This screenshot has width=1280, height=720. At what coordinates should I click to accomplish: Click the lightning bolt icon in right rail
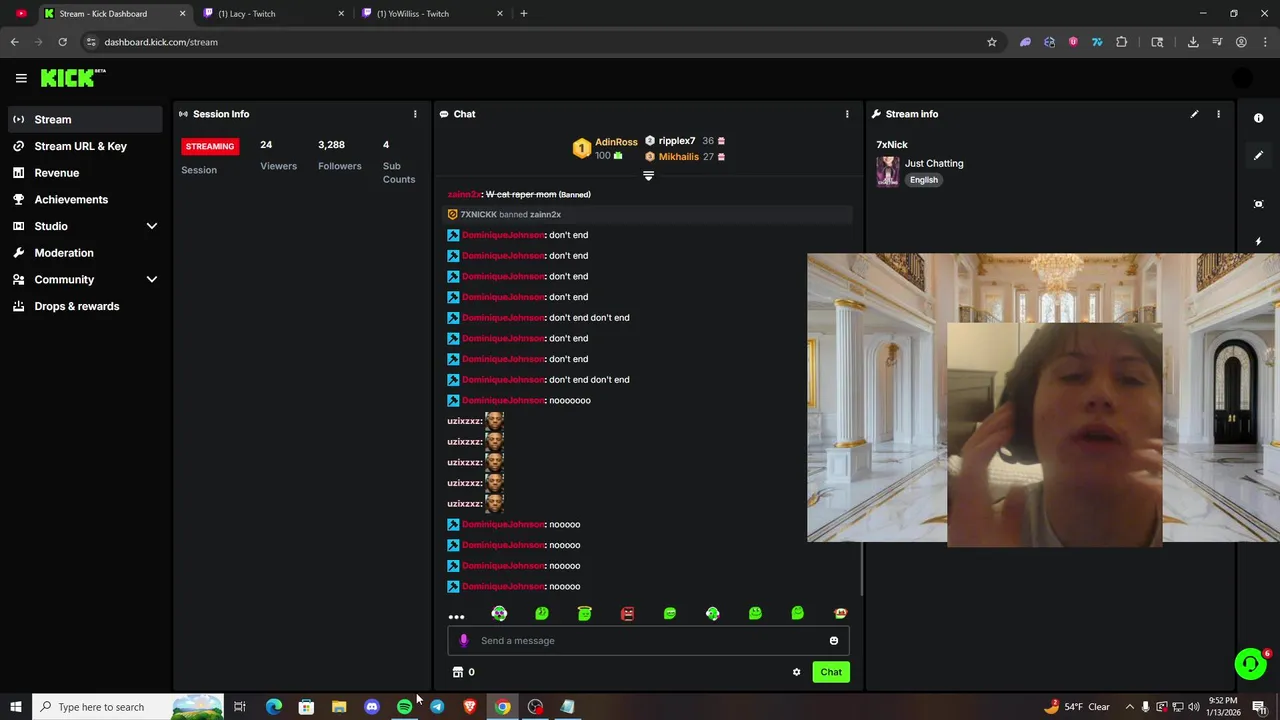pos(1258,241)
